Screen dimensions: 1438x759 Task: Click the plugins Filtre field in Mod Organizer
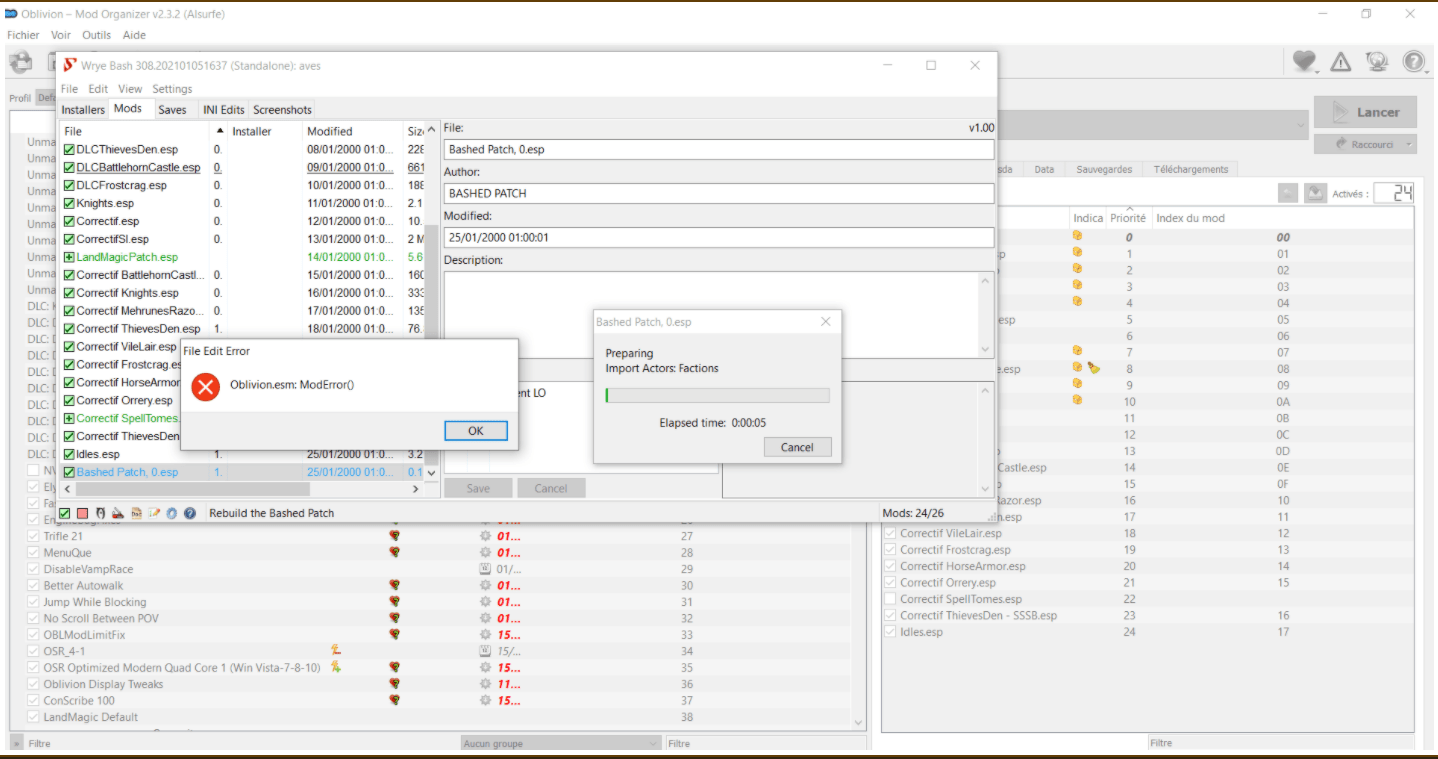[1281, 743]
